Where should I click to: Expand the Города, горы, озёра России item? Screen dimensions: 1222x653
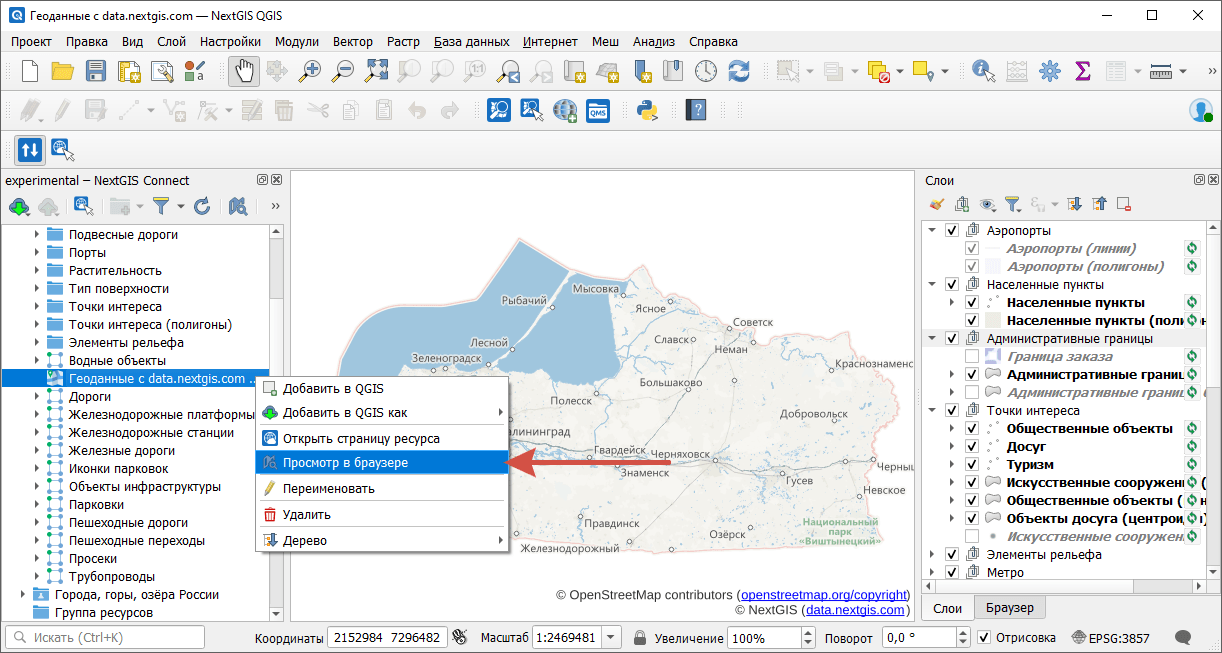coord(23,595)
